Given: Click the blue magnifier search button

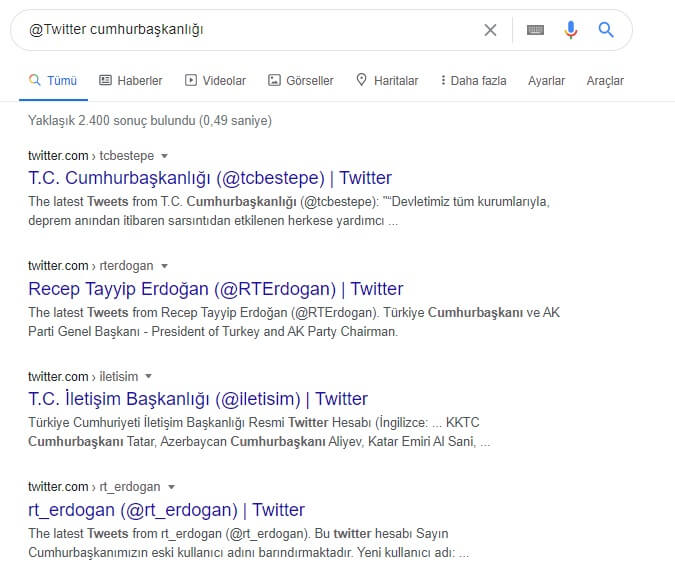Looking at the screenshot, I should pos(606,30).
